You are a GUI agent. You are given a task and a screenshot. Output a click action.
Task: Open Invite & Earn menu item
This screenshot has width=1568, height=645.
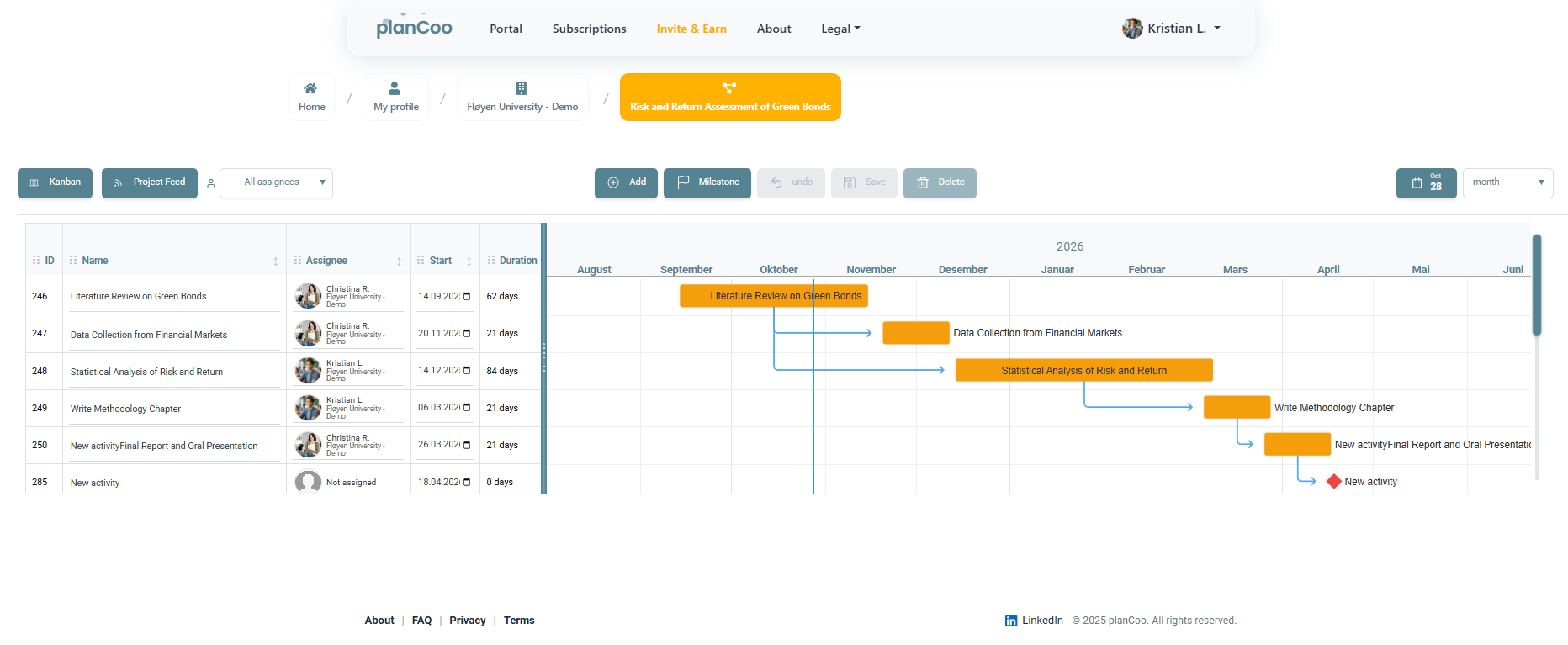click(x=691, y=29)
